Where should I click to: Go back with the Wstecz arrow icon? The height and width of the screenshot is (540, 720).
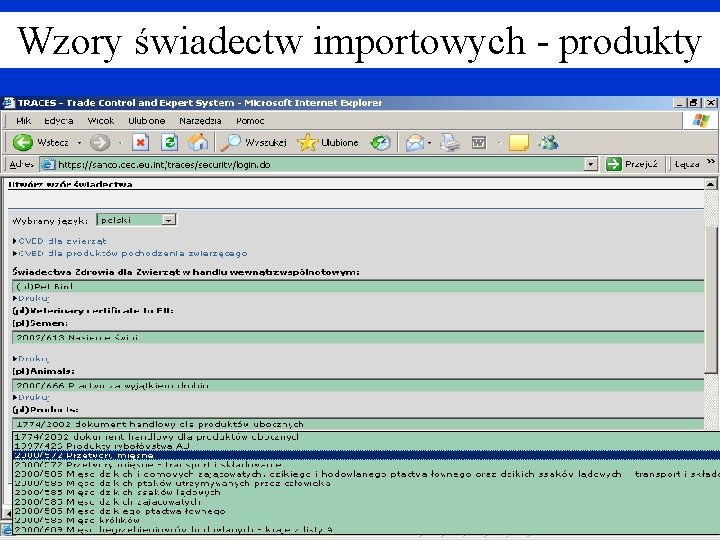(x=22, y=143)
